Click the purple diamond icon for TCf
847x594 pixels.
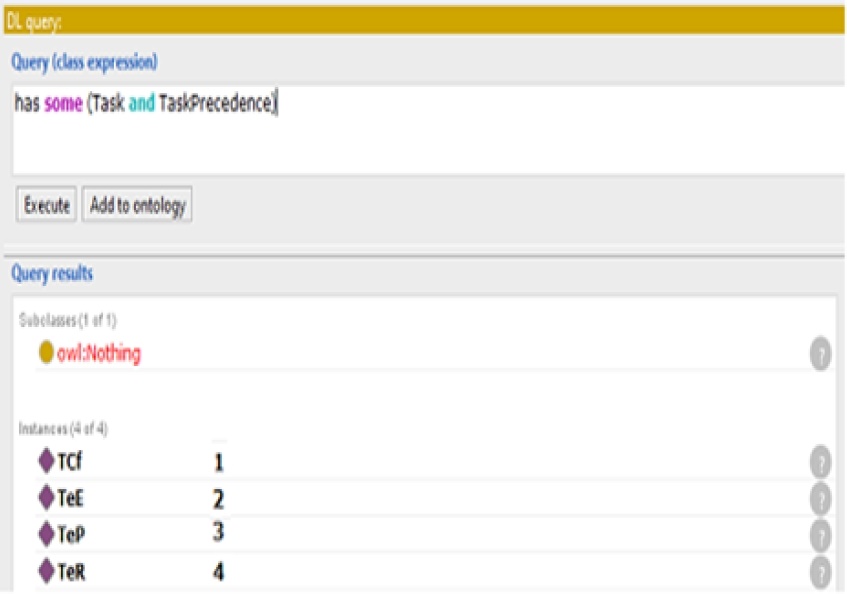coord(46,462)
